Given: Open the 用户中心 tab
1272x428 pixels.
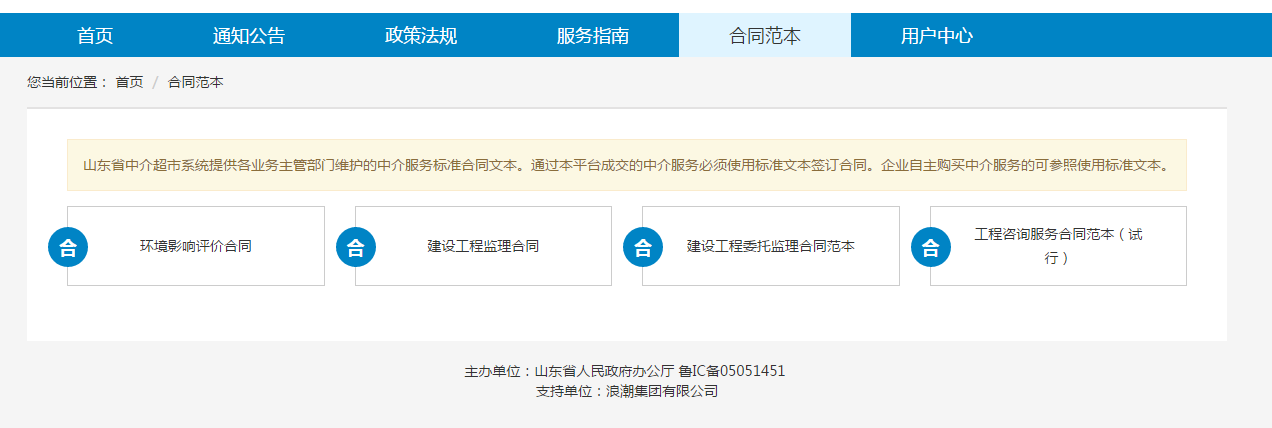Looking at the screenshot, I should click(937, 36).
